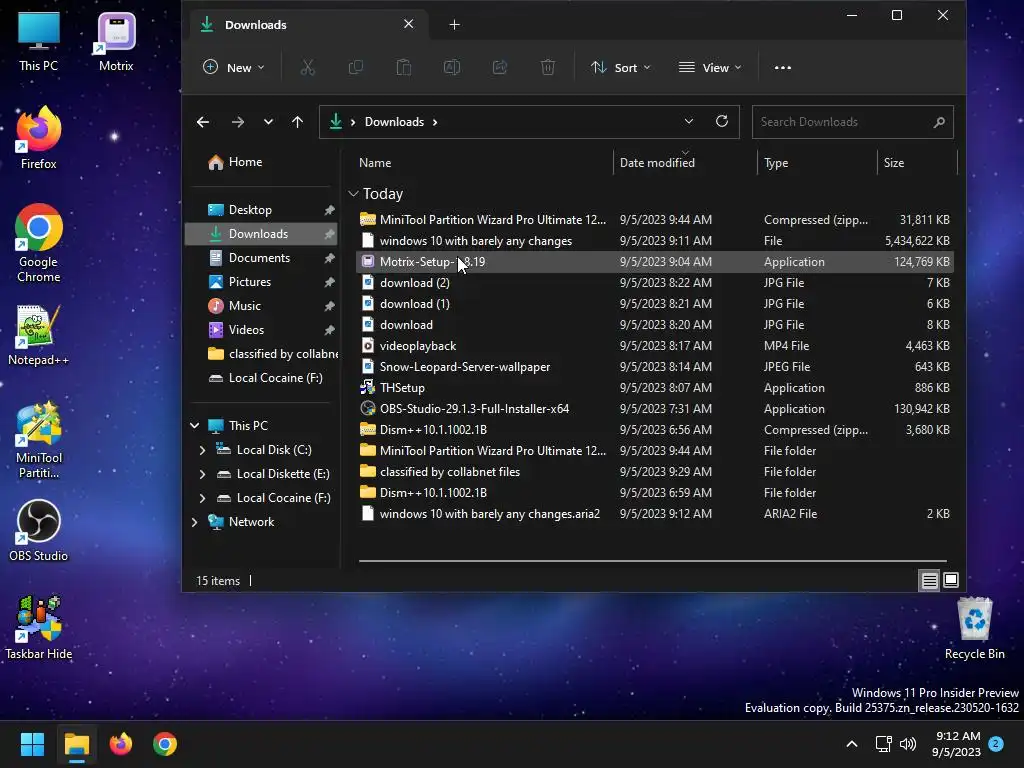The height and width of the screenshot is (768, 1024).
Task: Click the Copy icon in toolbar
Action: click(x=356, y=67)
